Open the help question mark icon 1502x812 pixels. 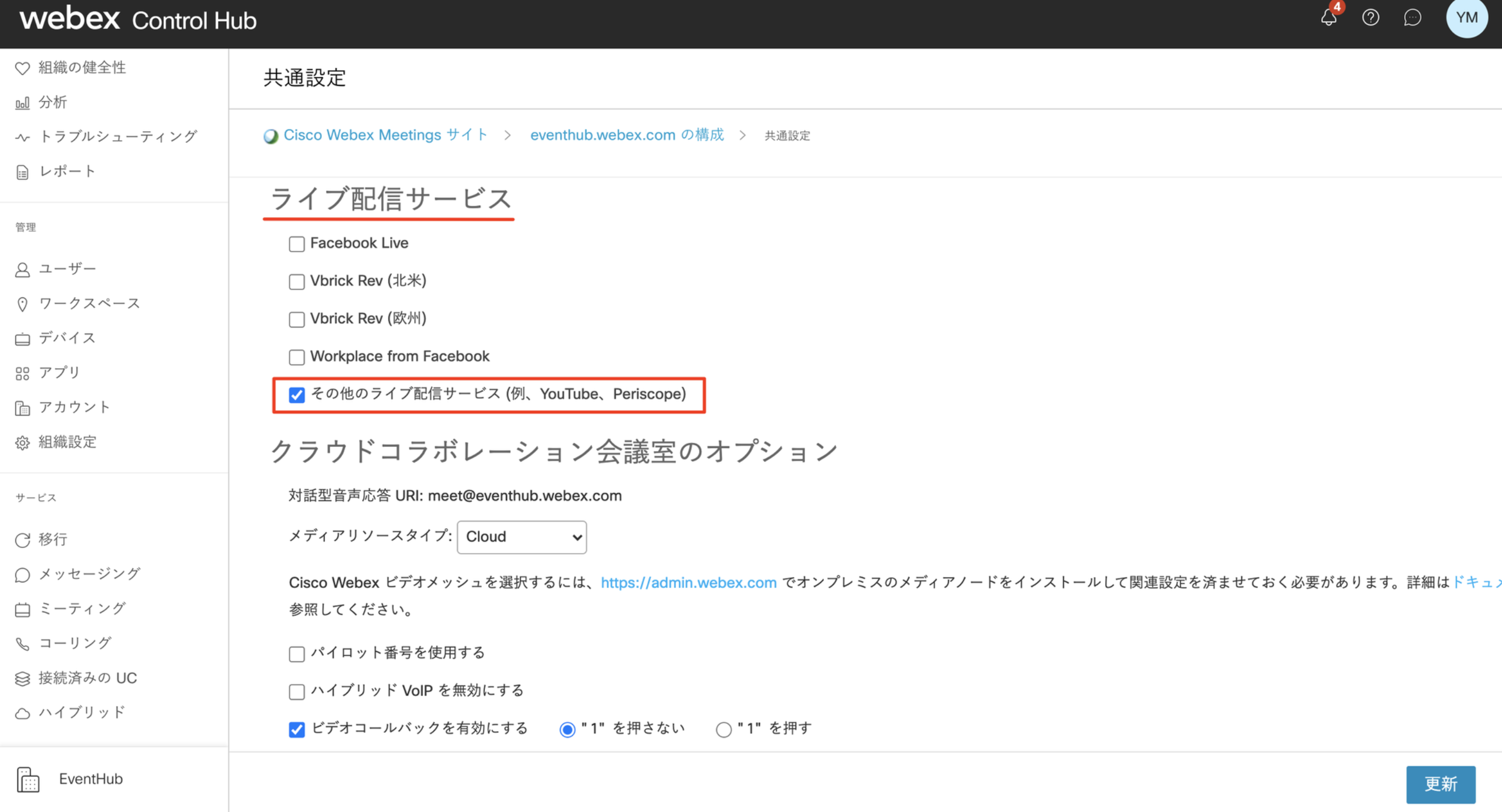click(1370, 18)
